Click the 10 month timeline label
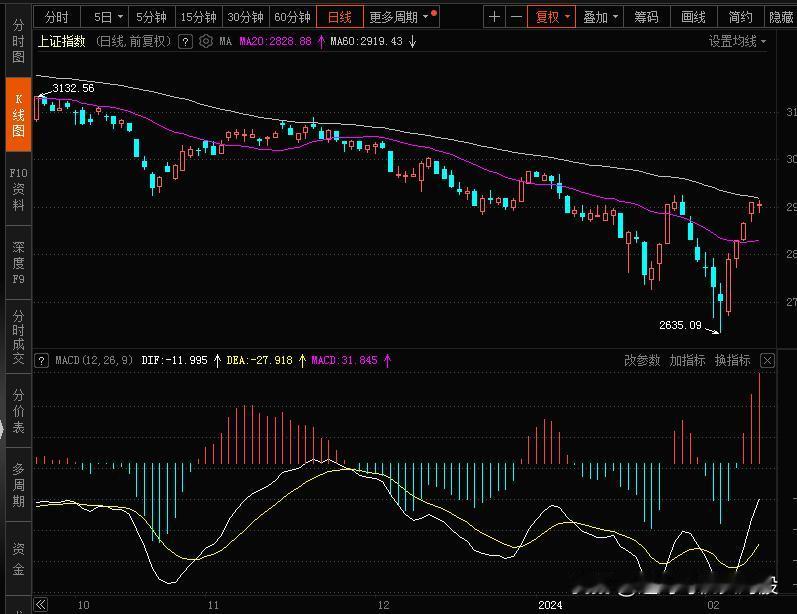This screenshot has width=797, height=614. 83,605
